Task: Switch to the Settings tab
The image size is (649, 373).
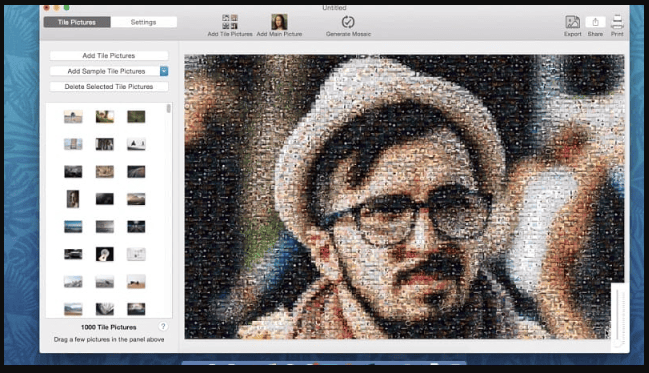Action: coord(144,22)
